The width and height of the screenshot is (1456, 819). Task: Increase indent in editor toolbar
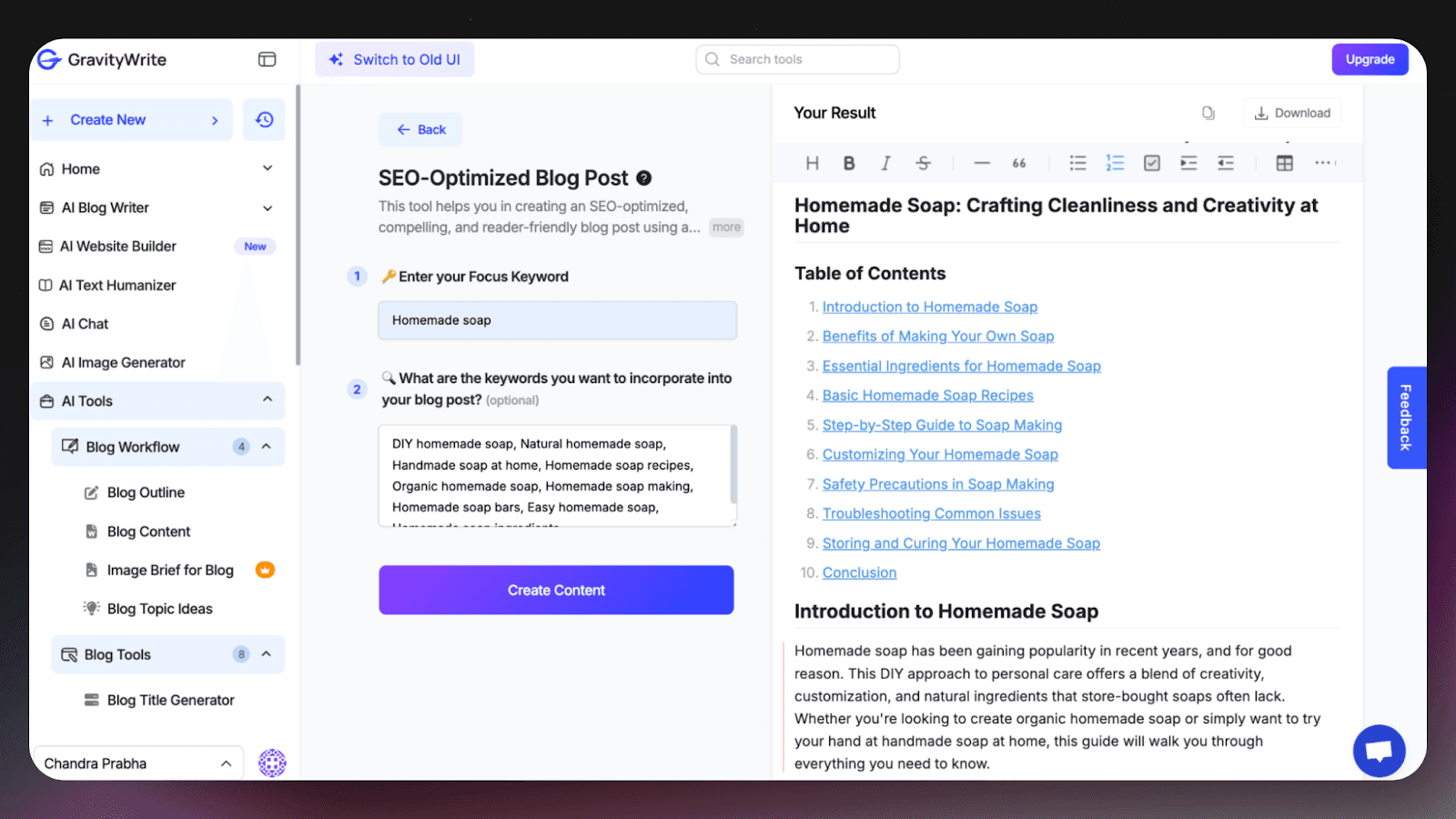click(1188, 163)
